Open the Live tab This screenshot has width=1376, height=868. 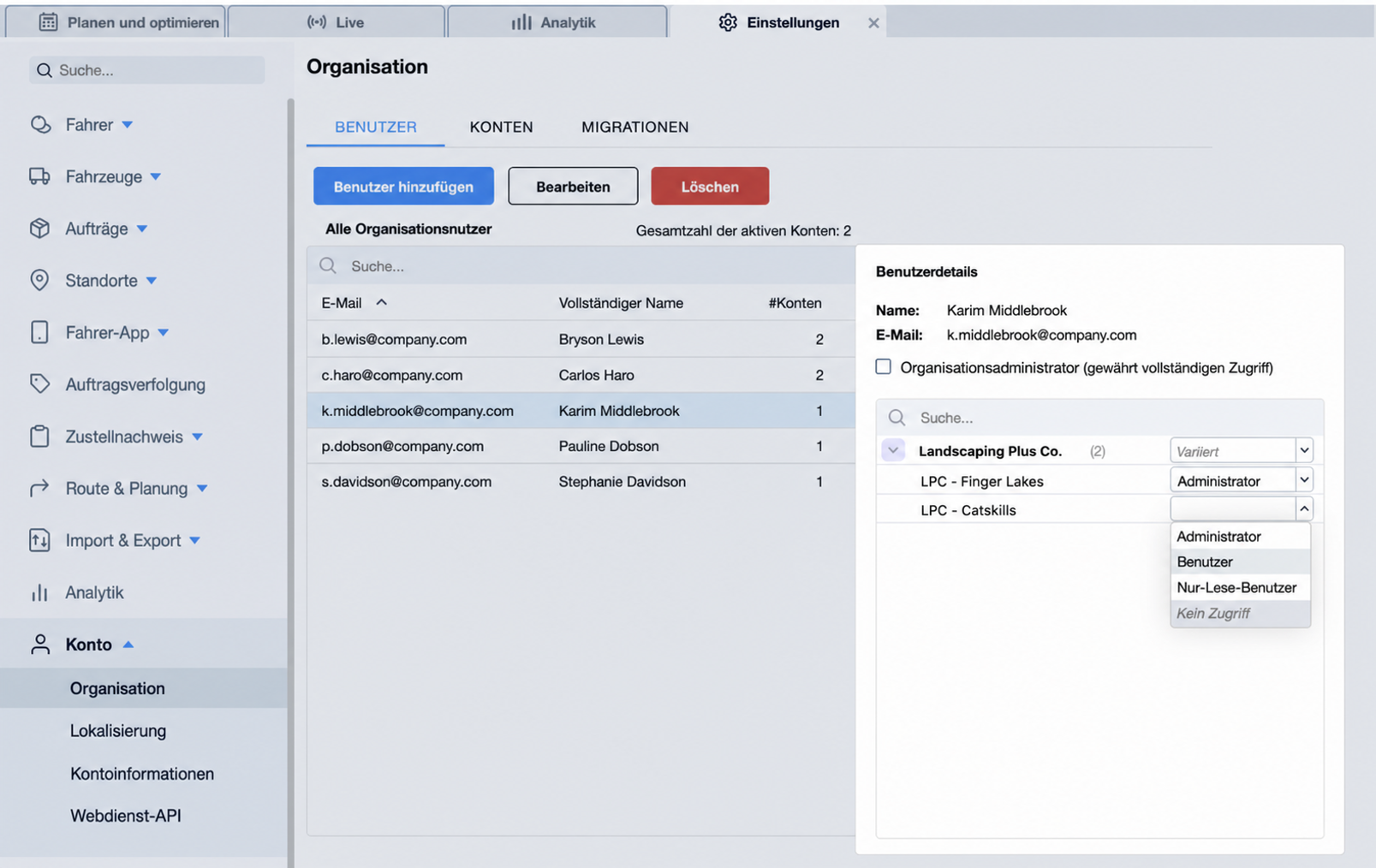click(337, 22)
